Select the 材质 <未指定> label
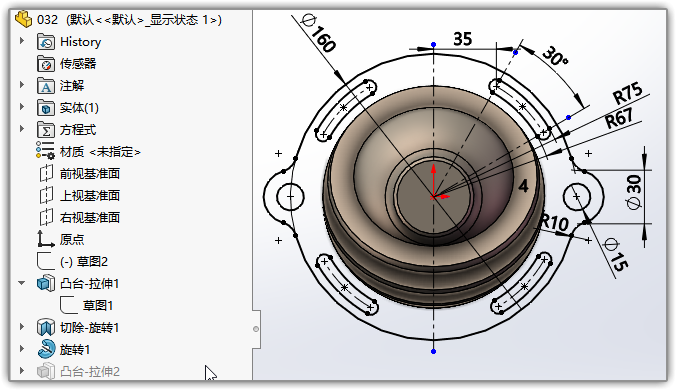676x390 pixels. [x=100, y=152]
